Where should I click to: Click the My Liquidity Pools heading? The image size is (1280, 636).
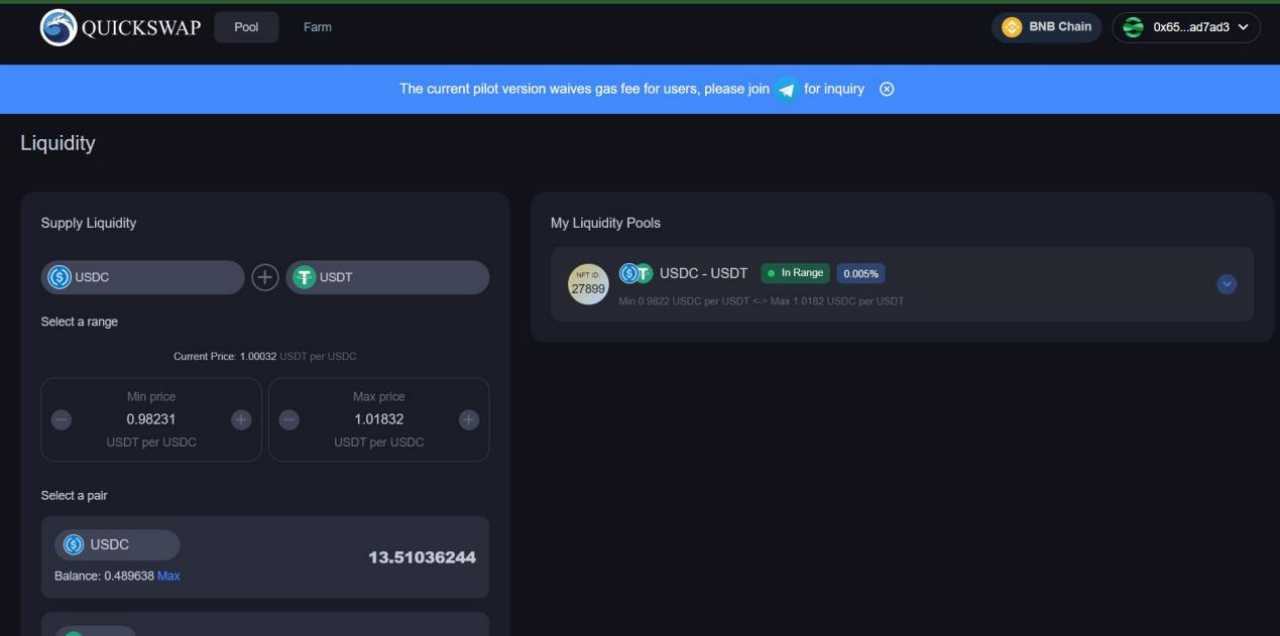click(x=606, y=223)
